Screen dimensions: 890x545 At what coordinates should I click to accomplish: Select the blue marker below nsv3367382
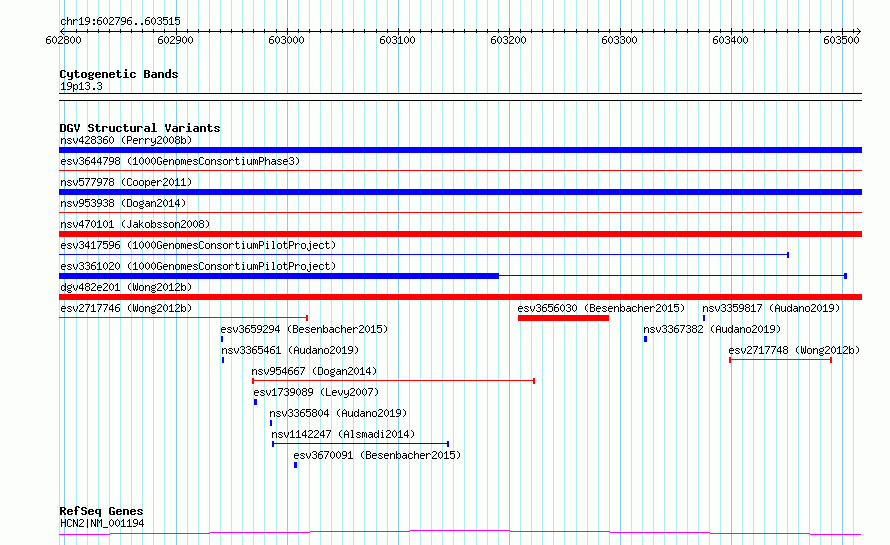point(645,339)
